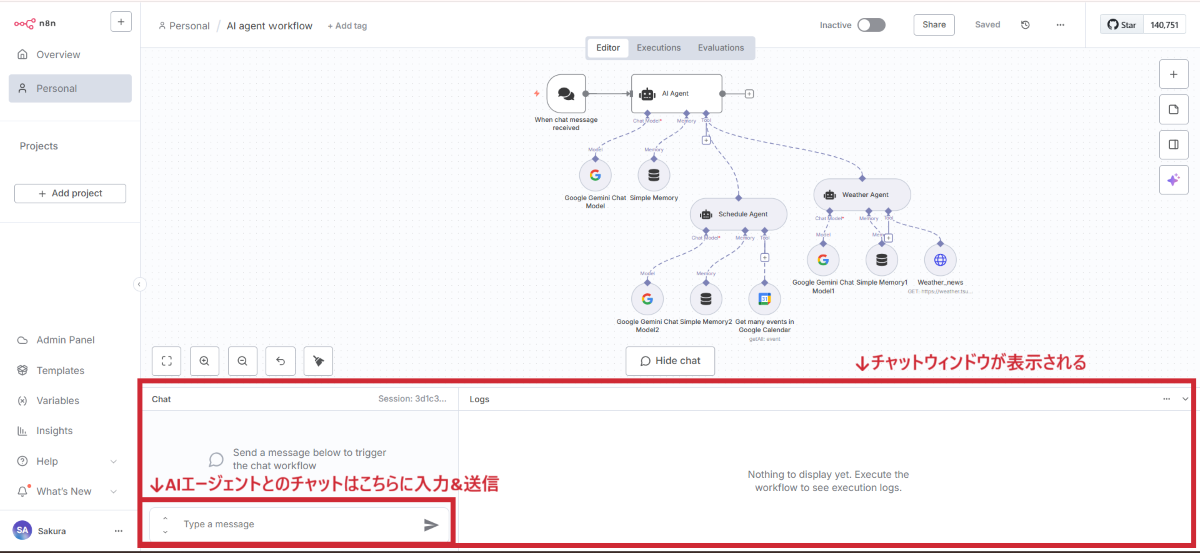Click the Add project button
This screenshot has width=1200, height=553.
(70, 193)
